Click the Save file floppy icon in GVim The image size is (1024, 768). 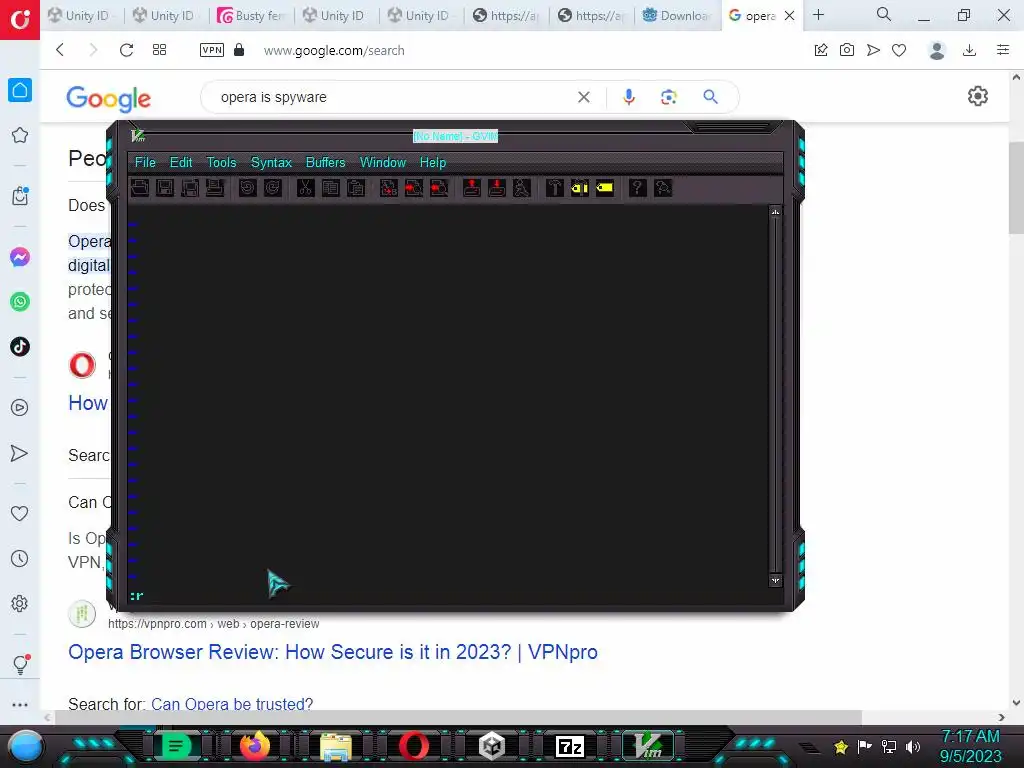(165, 188)
